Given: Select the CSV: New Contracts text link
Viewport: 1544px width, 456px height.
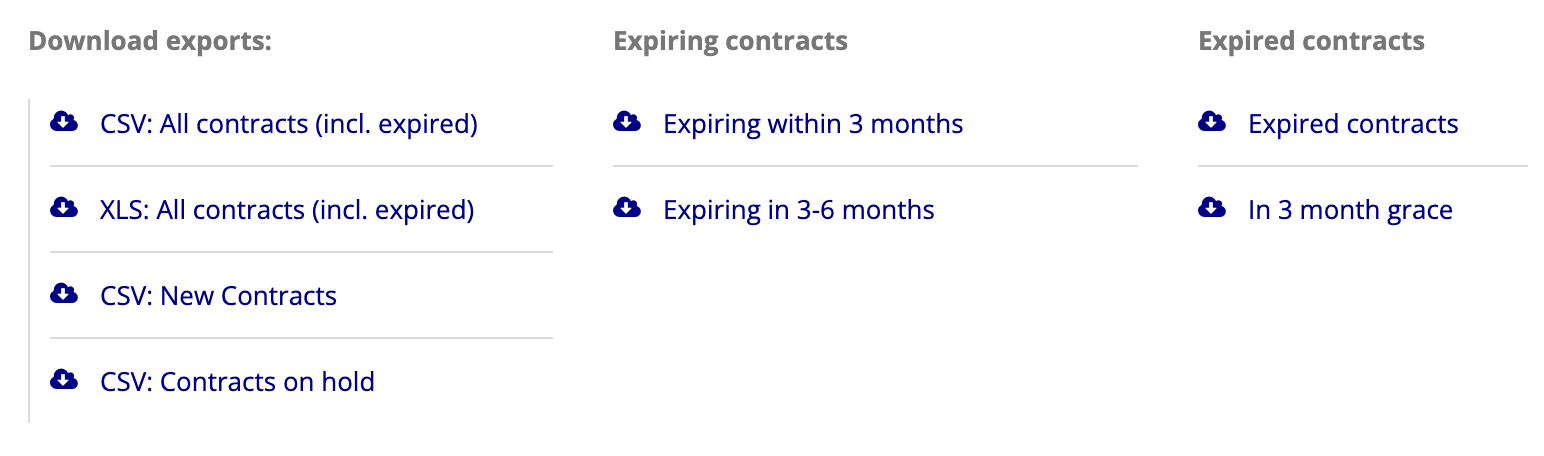Looking at the screenshot, I should tap(218, 296).
